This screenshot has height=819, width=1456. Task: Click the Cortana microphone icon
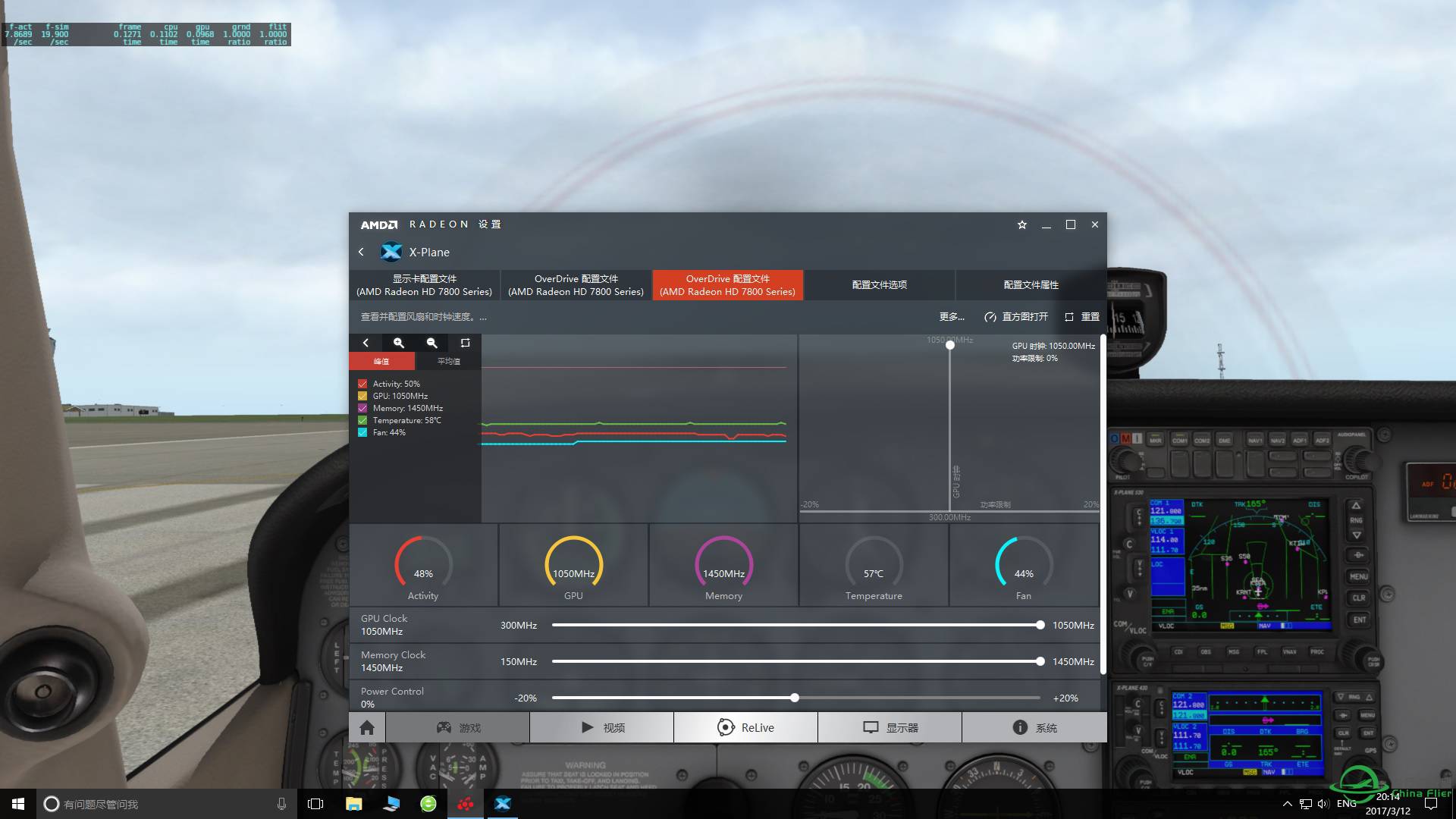pyautogui.click(x=281, y=804)
